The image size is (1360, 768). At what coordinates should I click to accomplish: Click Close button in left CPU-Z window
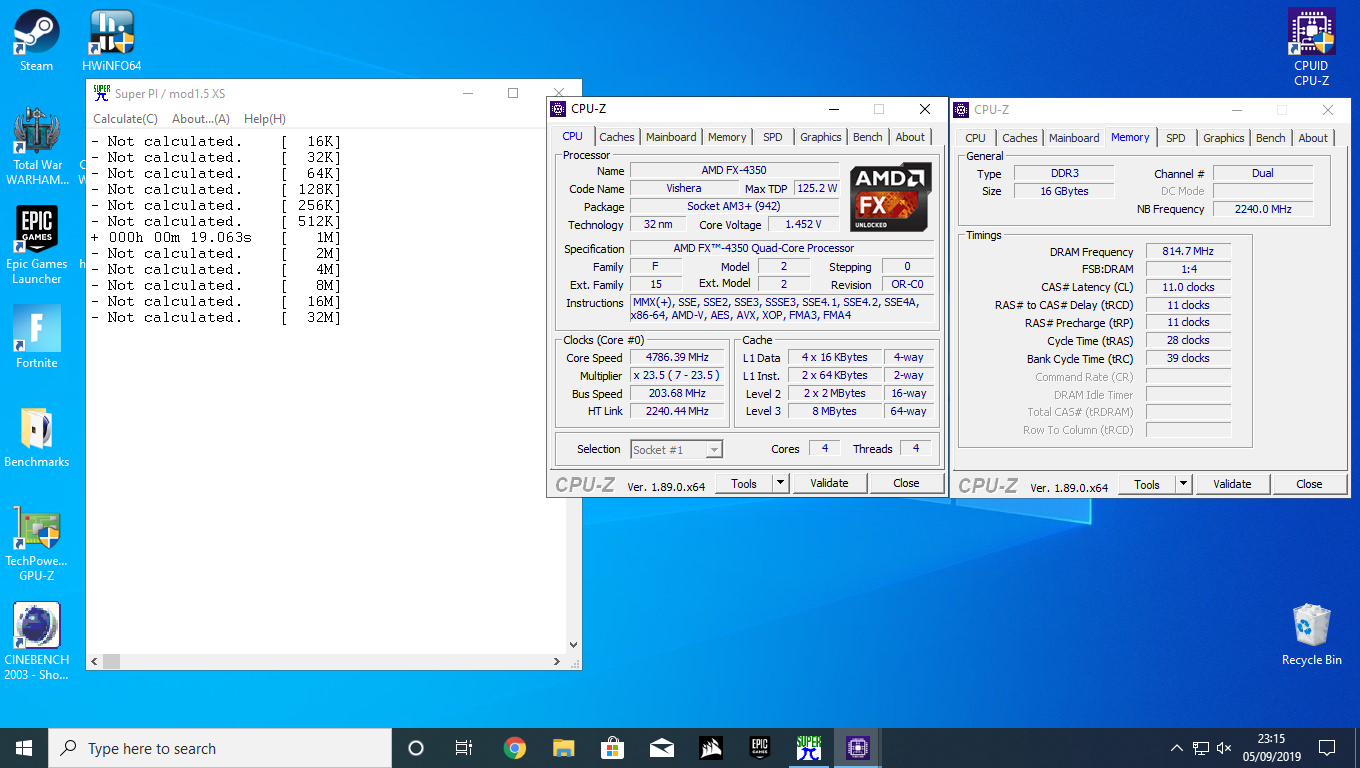coord(907,484)
